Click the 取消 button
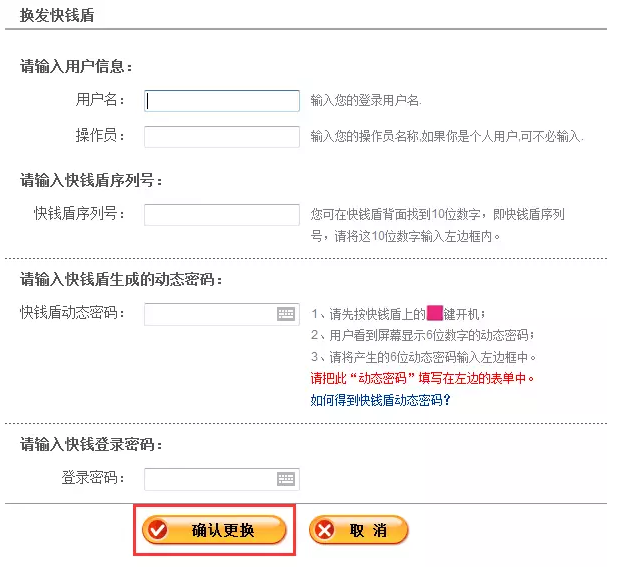Viewport: 618px width, 567px height. tap(359, 530)
